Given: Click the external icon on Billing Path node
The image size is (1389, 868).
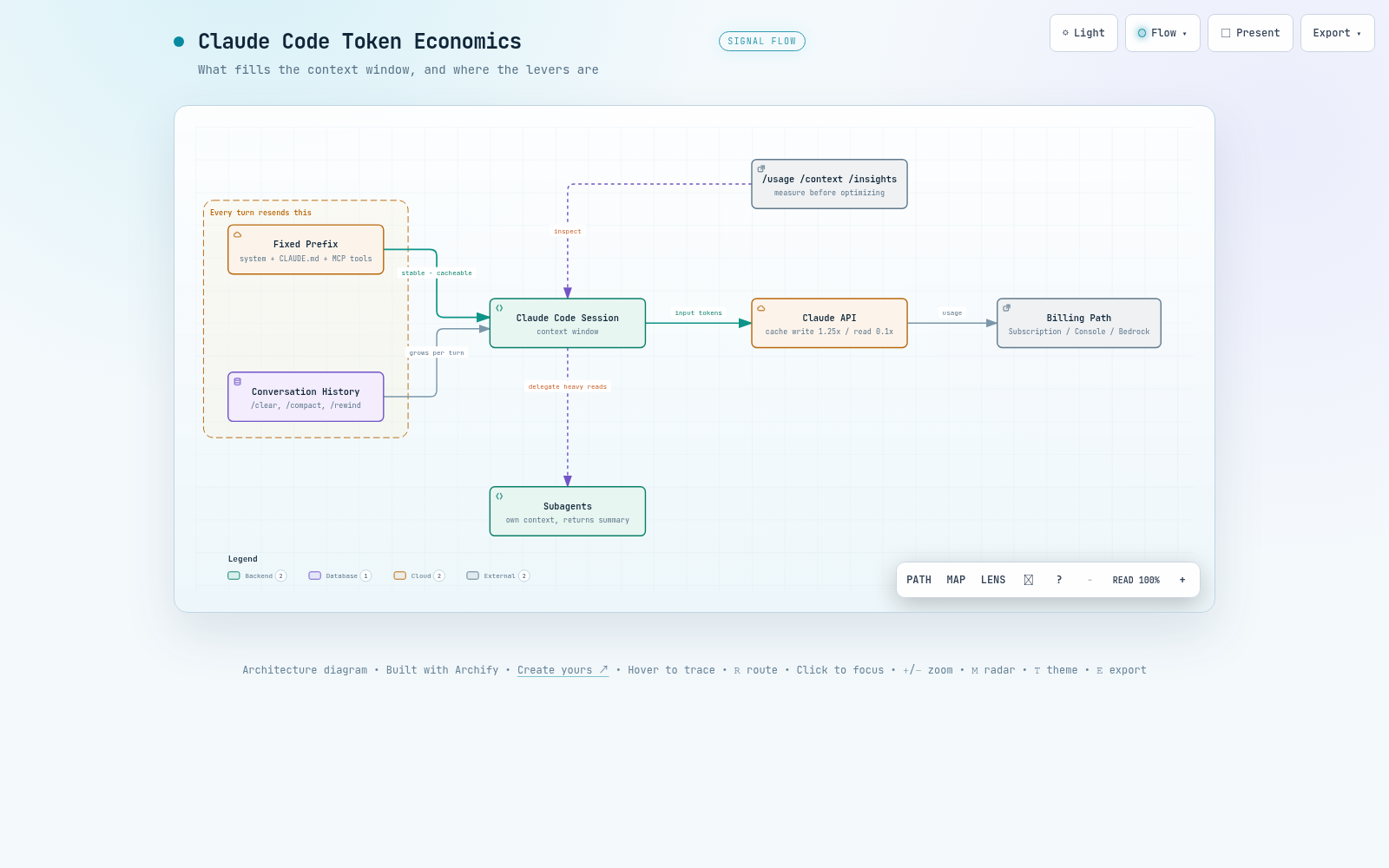Looking at the screenshot, I should coord(1007,308).
